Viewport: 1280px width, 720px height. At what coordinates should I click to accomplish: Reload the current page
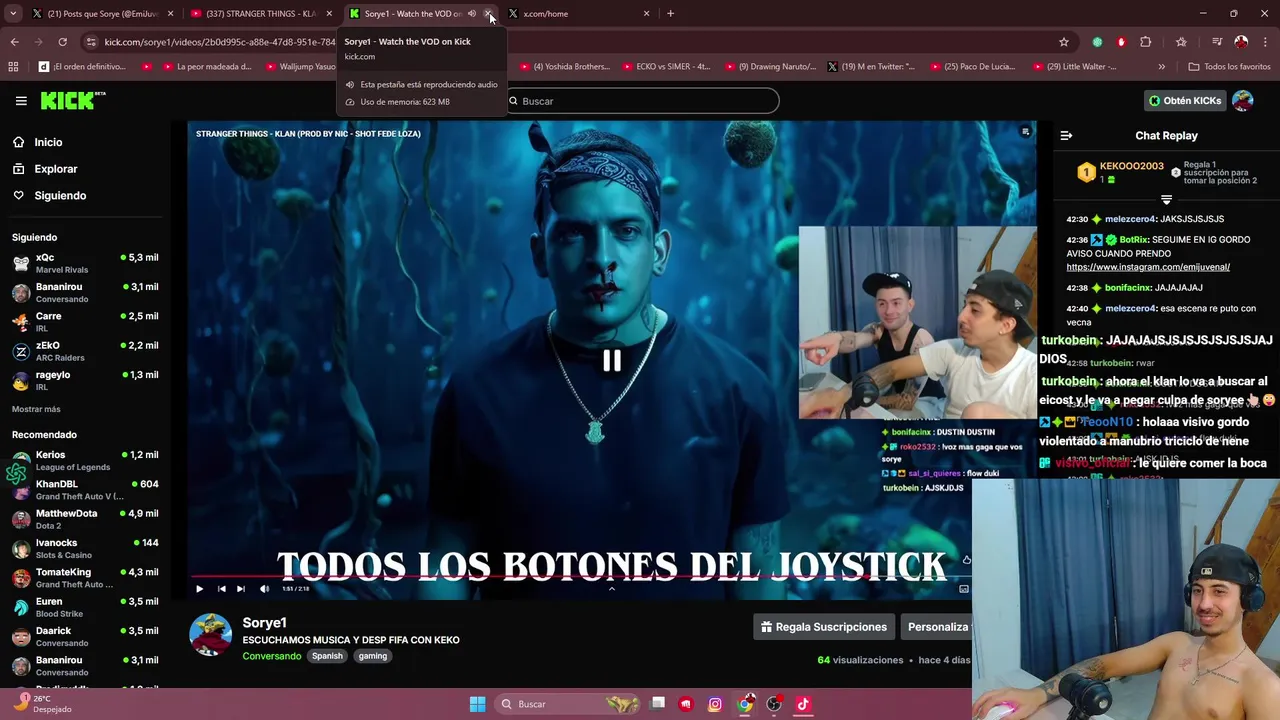62,42
